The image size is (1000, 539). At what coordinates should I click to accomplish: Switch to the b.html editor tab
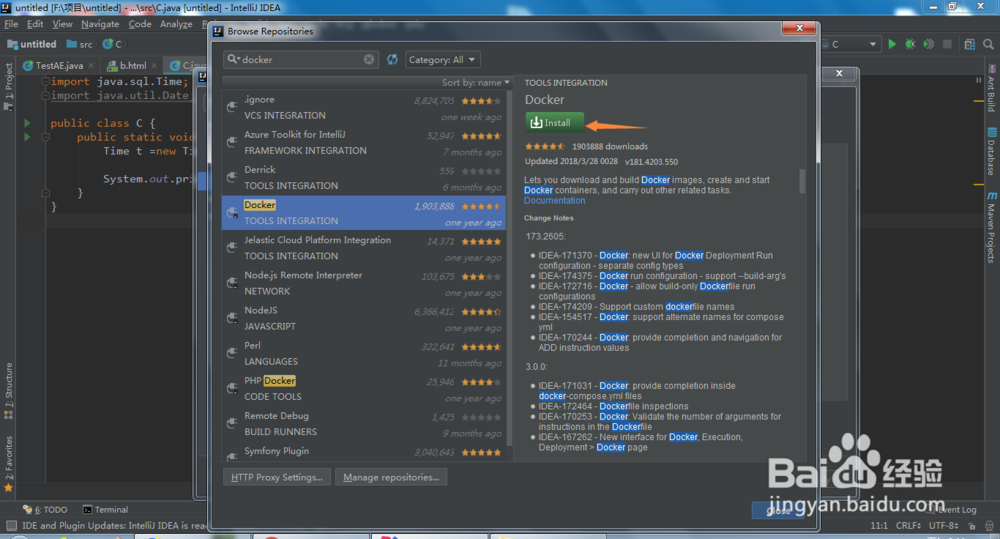[133, 65]
